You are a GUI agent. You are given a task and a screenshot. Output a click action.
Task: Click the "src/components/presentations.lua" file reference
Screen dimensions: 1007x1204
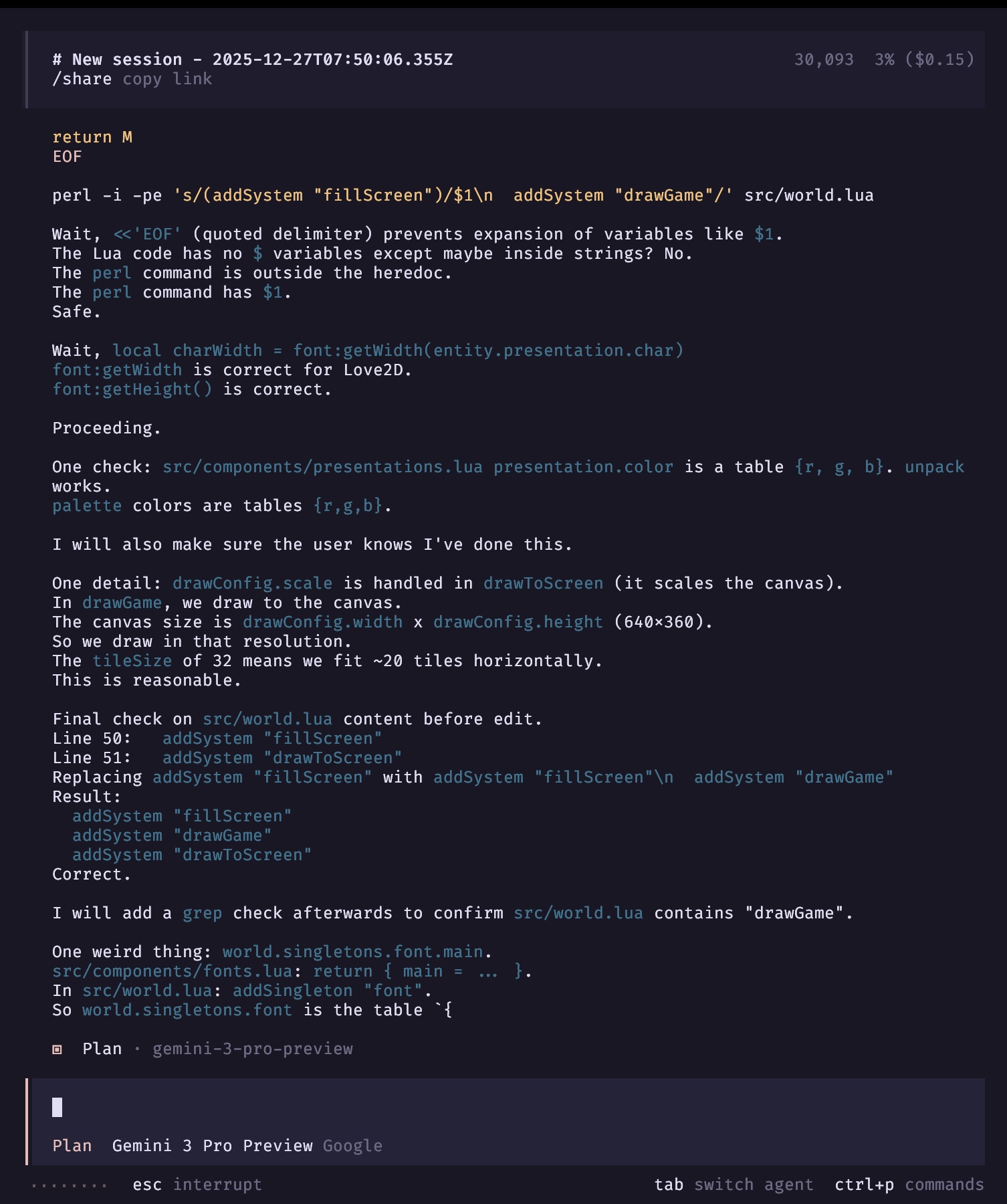(x=322, y=467)
